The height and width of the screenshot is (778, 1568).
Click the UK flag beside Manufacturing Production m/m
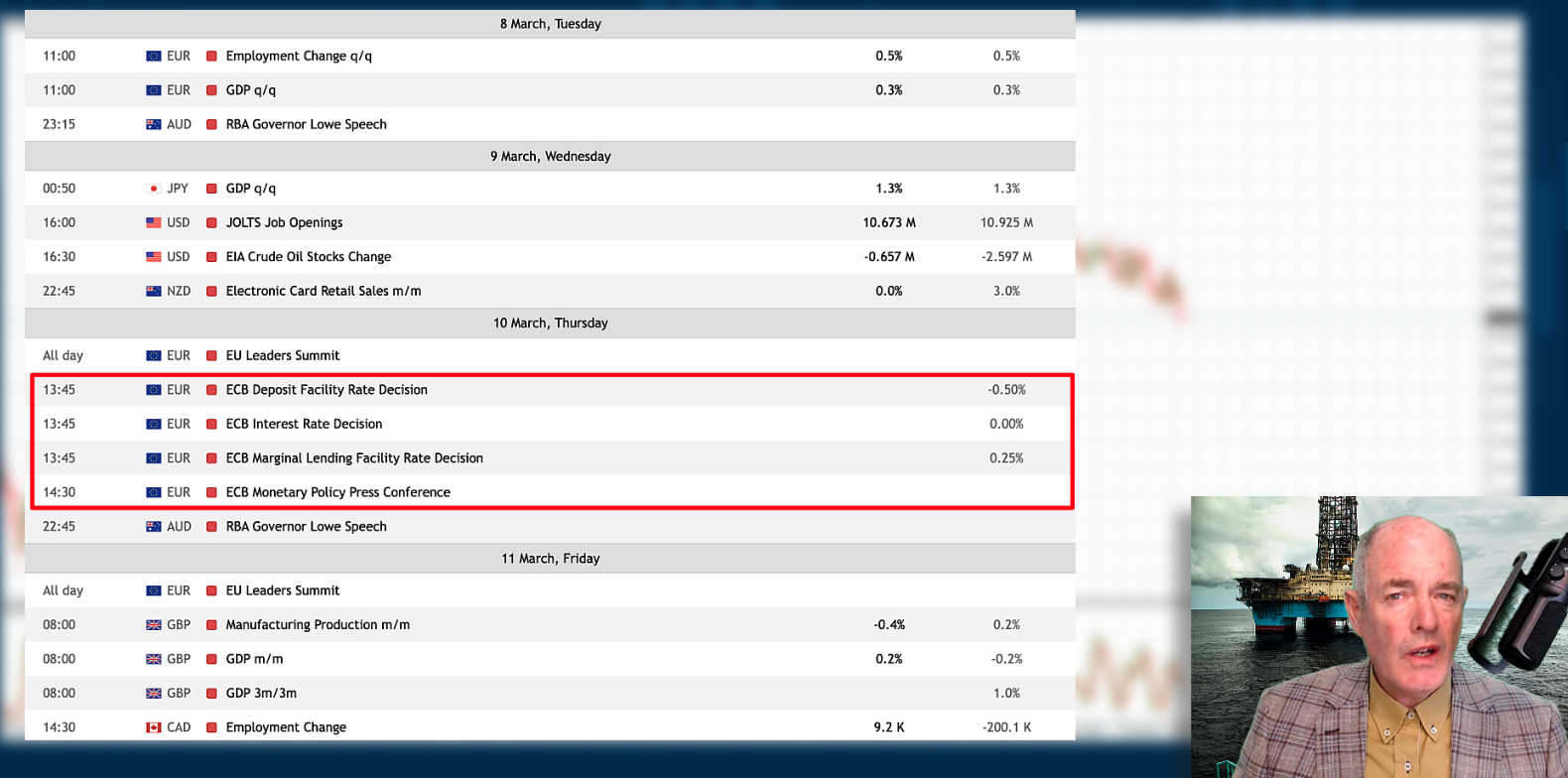point(154,625)
